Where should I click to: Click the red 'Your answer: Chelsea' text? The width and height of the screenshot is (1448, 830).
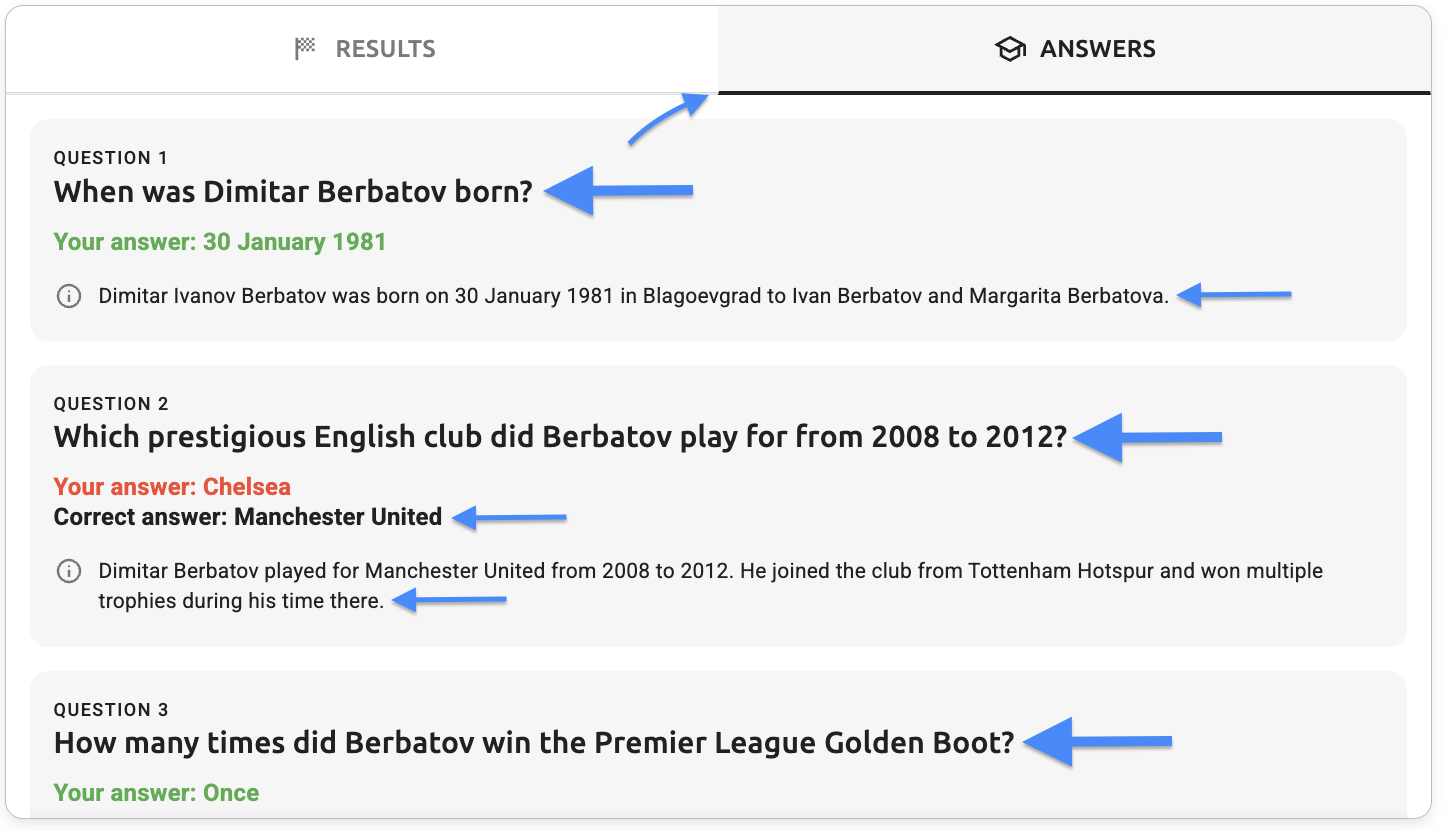click(x=172, y=487)
